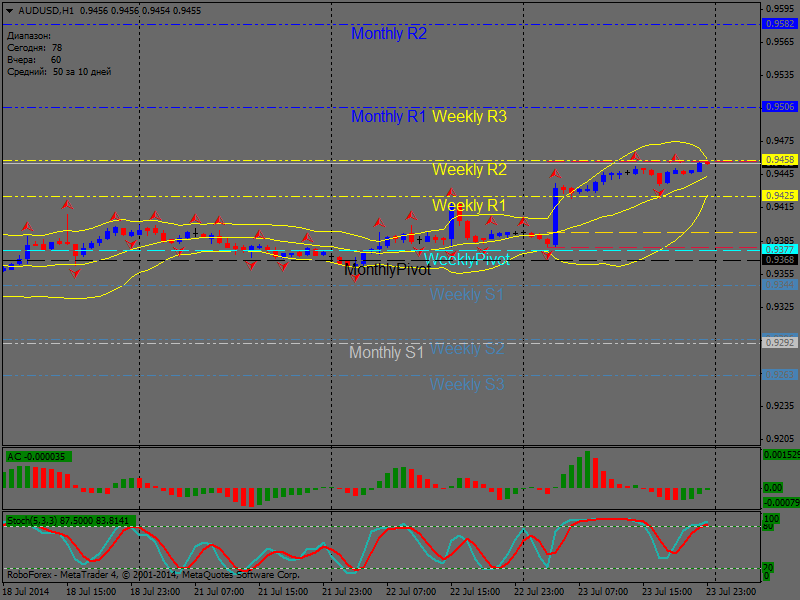The height and width of the screenshot is (600, 800).
Task: Click the white Monthly S1 label
Action: (386, 353)
